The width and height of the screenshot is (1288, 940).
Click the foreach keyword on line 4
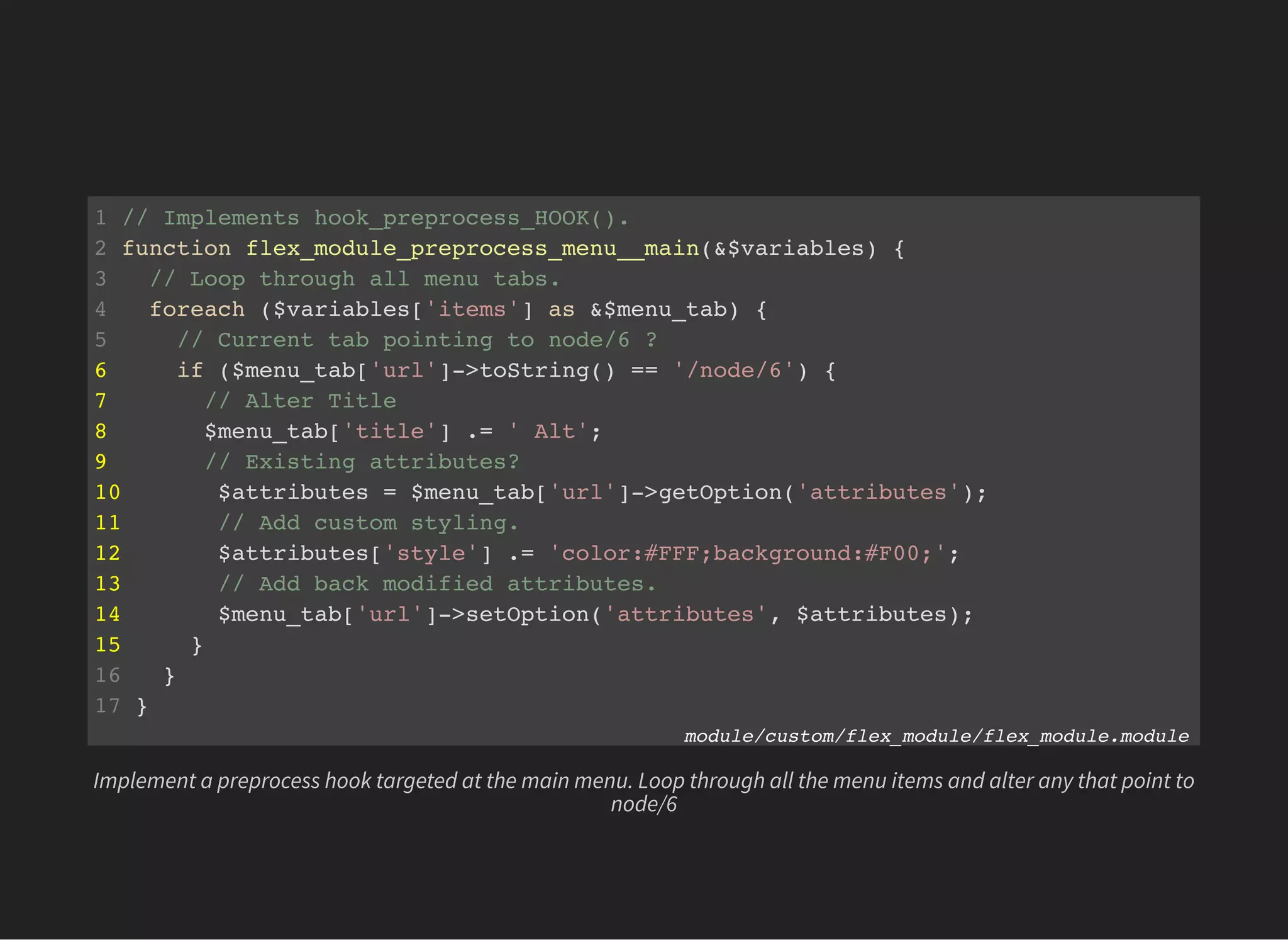[x=197, y=310]
